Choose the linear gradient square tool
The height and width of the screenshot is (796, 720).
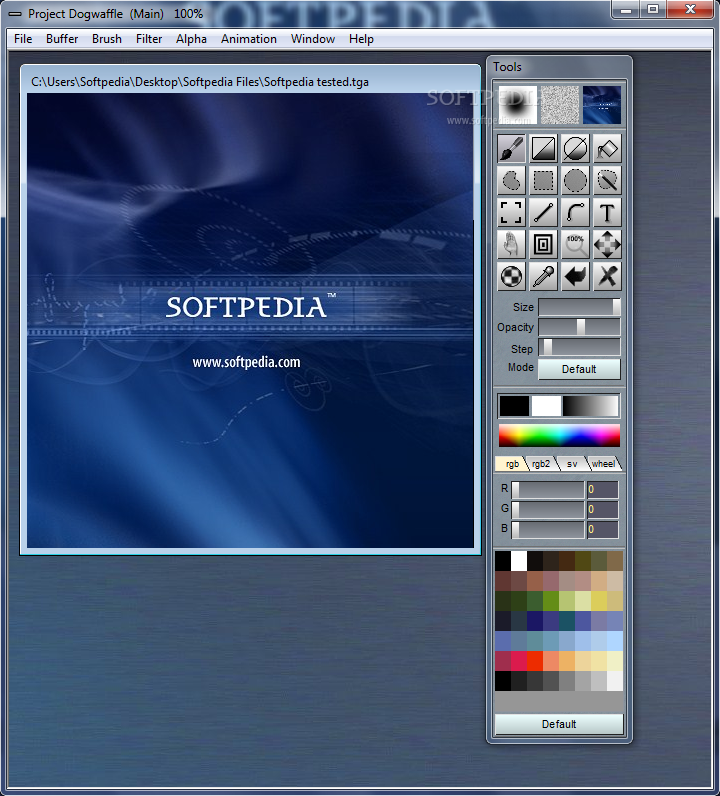pyautogui.click(x=543, y=148)
